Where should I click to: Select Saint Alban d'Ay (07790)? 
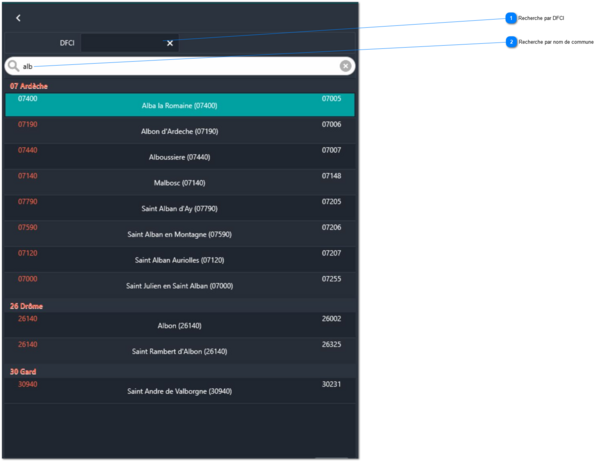pyautogui.click(x=180, y=208)
